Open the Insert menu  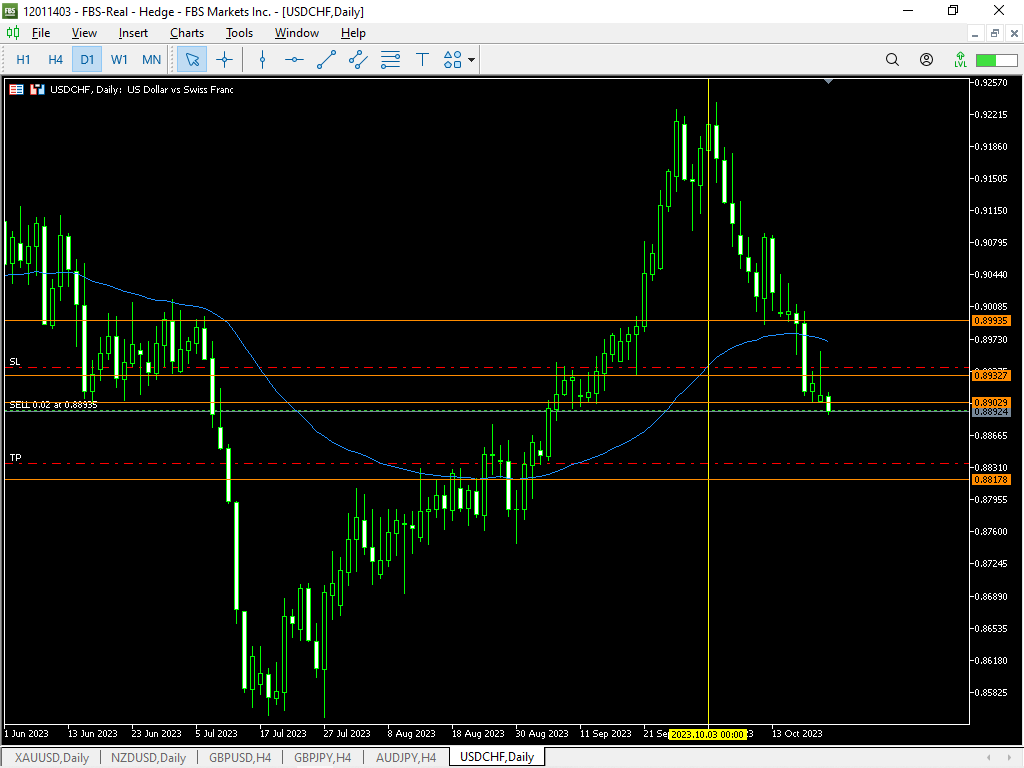[133, 33]
